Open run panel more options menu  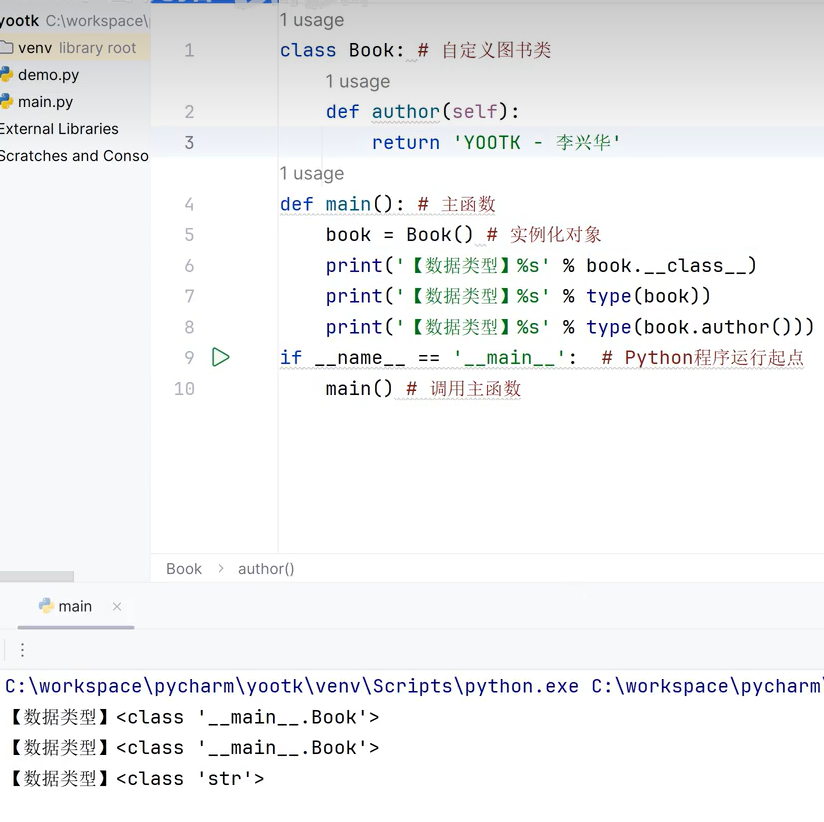(22, 650)
